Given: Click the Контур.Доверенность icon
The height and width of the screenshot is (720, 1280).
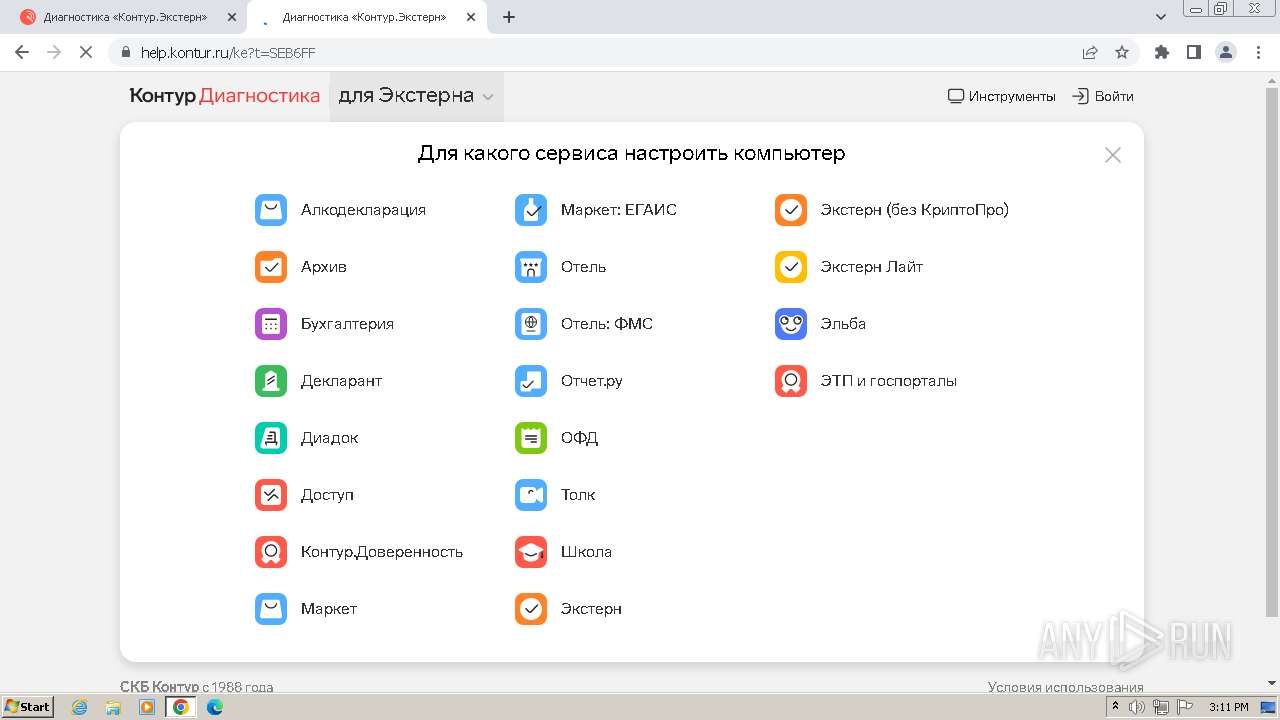Looking at the screenshot, I should click(271, 552).
